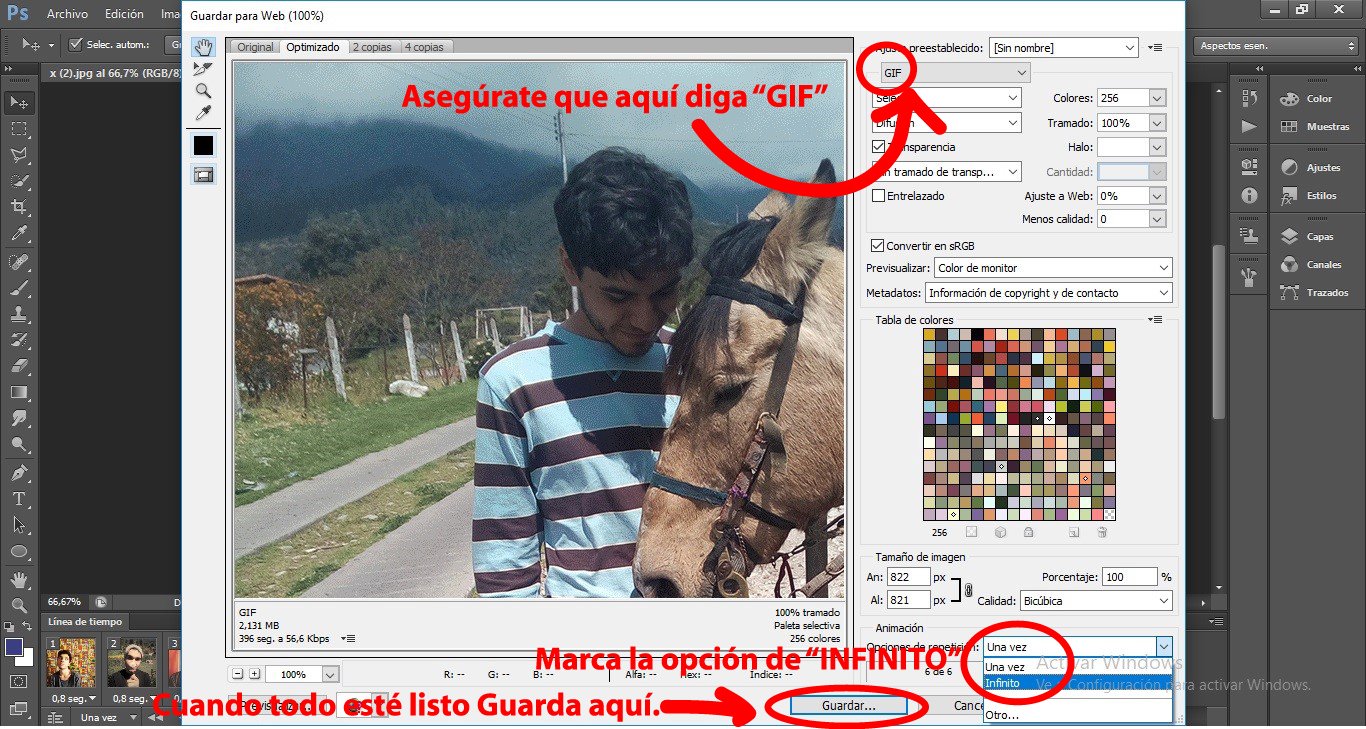Choose Otro... from repetition list

[1077, 715]
